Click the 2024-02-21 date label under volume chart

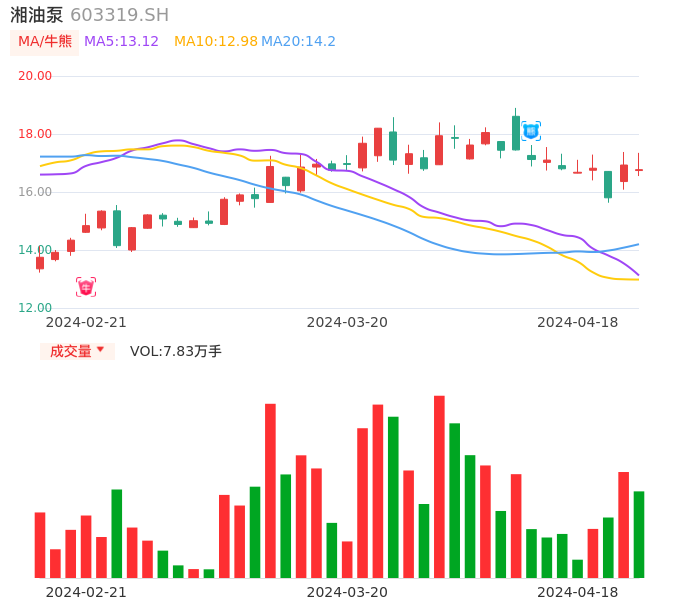point(86,592)
